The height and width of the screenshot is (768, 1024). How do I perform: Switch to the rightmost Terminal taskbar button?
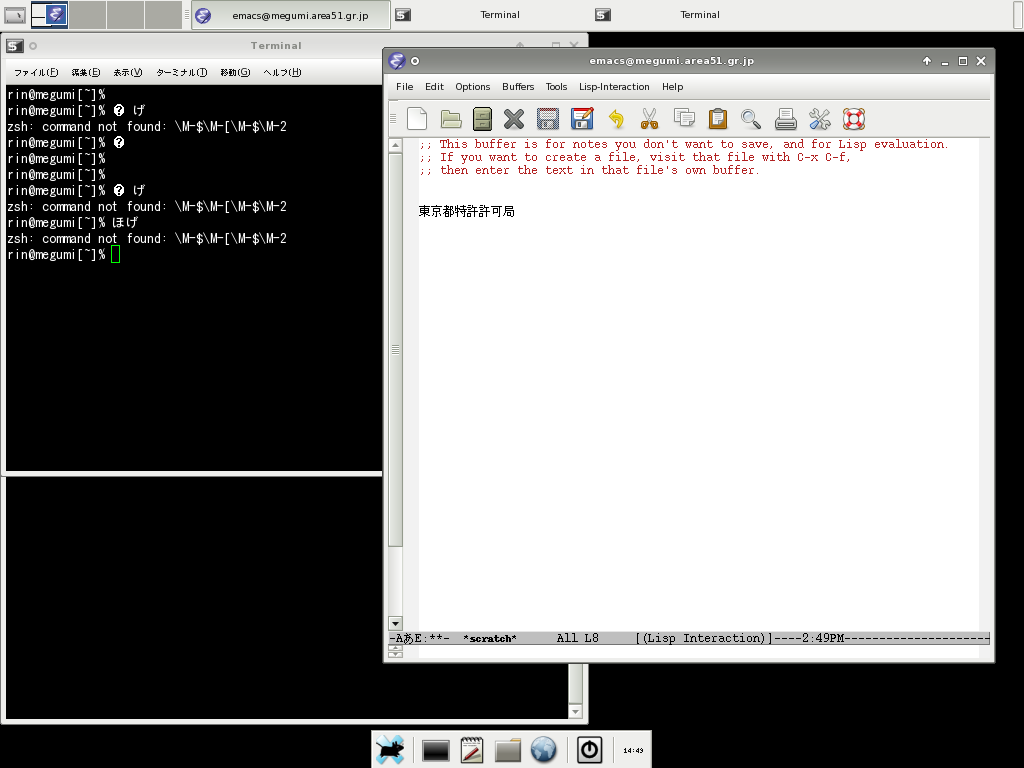(x=690, y=15)
